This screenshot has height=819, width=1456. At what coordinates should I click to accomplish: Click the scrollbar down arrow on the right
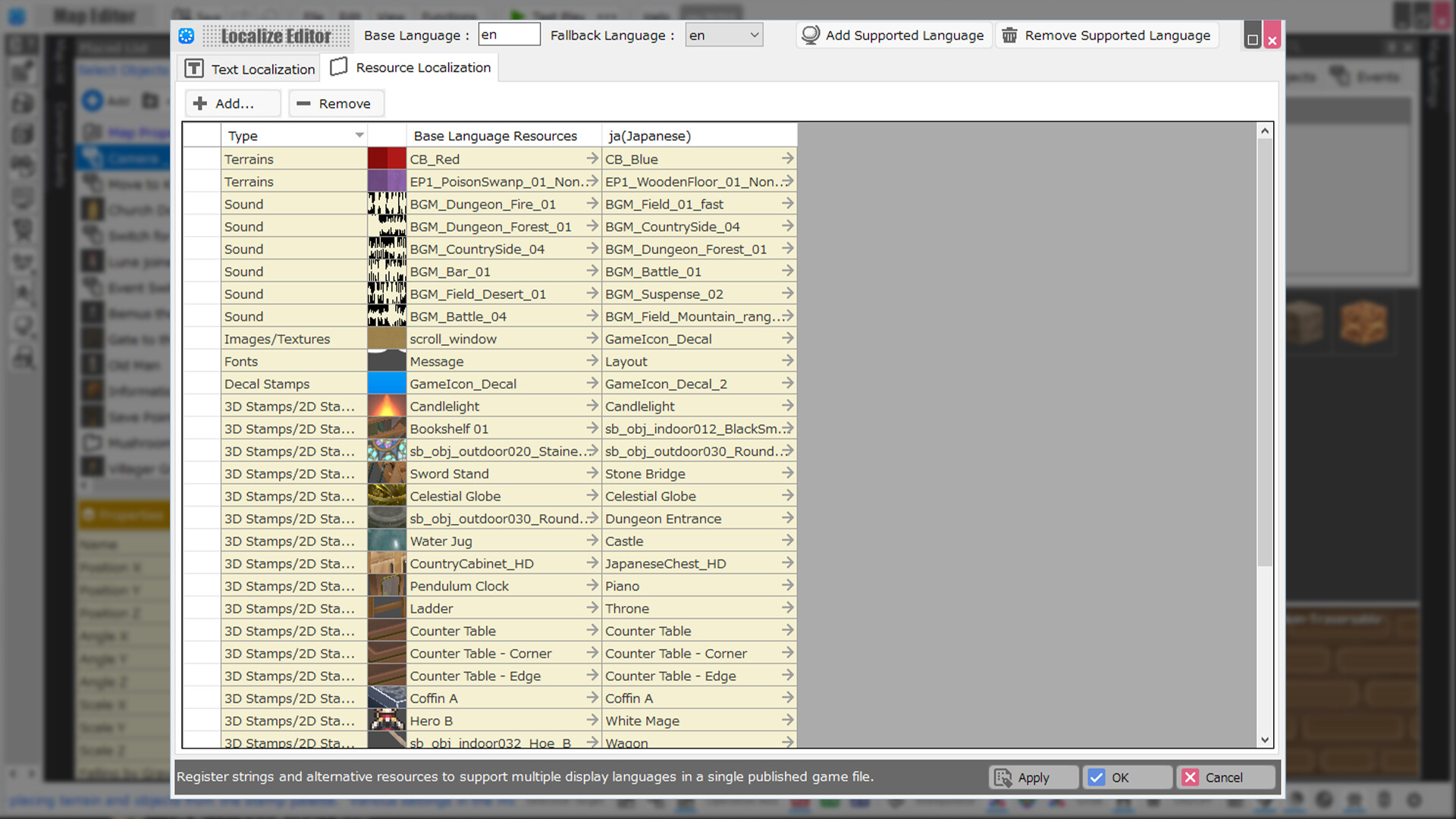pyautogui.click(x=1264, y=739)
